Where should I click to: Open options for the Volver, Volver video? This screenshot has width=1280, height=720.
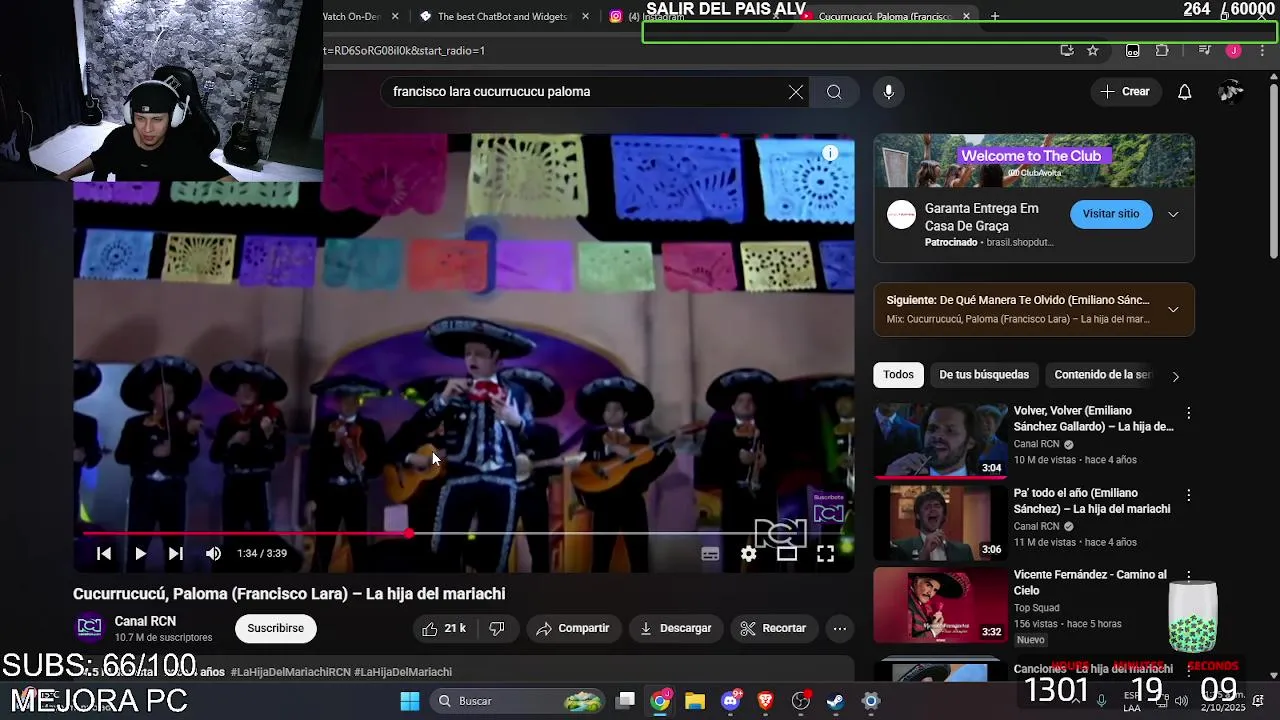(1188, 413)
